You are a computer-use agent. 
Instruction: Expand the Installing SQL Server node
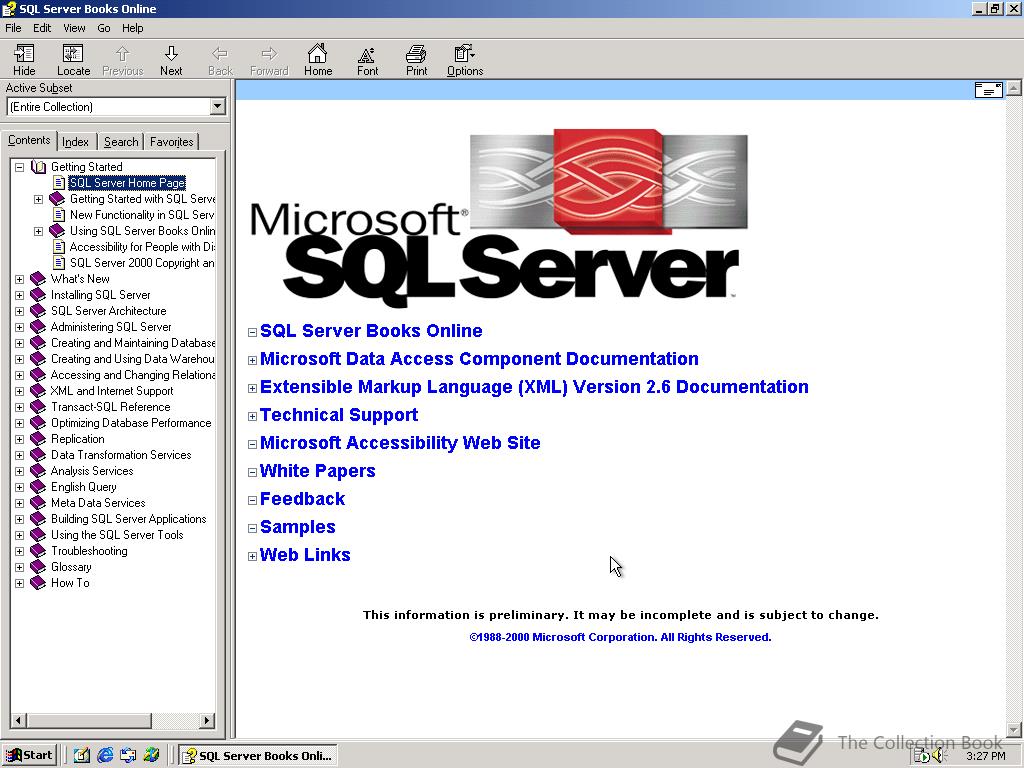point(20,295)
